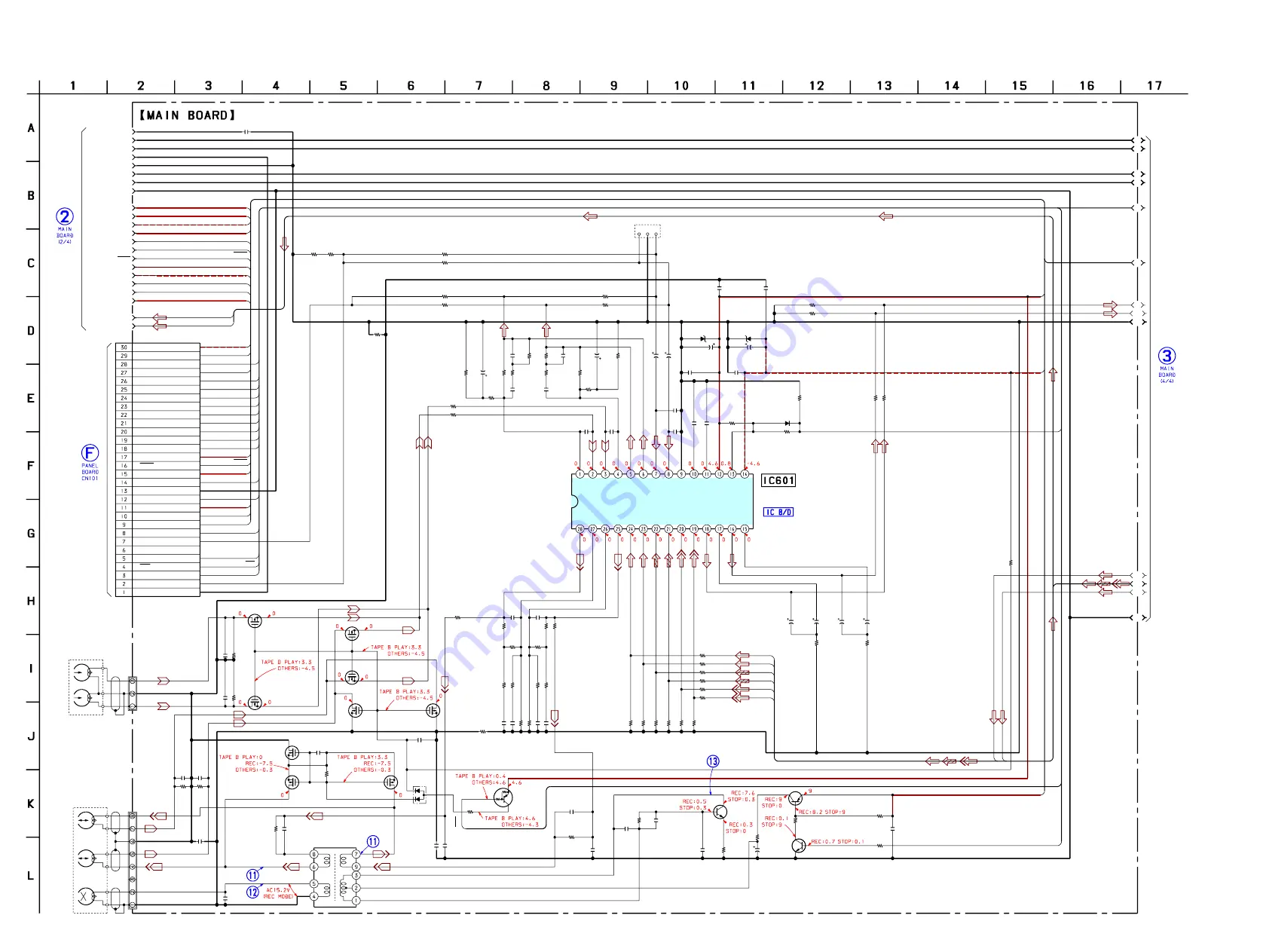Click the circled F PANEL BOARD CN101 marker
1266x952 pixels.
point(90,462)
